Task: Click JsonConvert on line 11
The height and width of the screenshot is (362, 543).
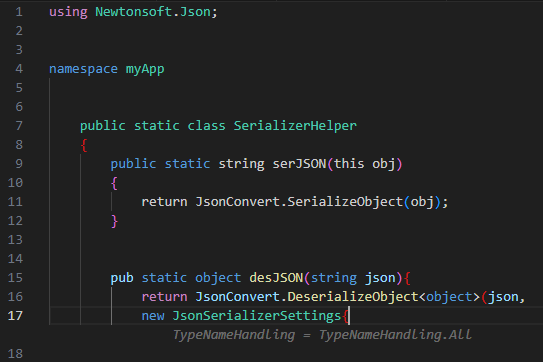Action: coord(238,202)
